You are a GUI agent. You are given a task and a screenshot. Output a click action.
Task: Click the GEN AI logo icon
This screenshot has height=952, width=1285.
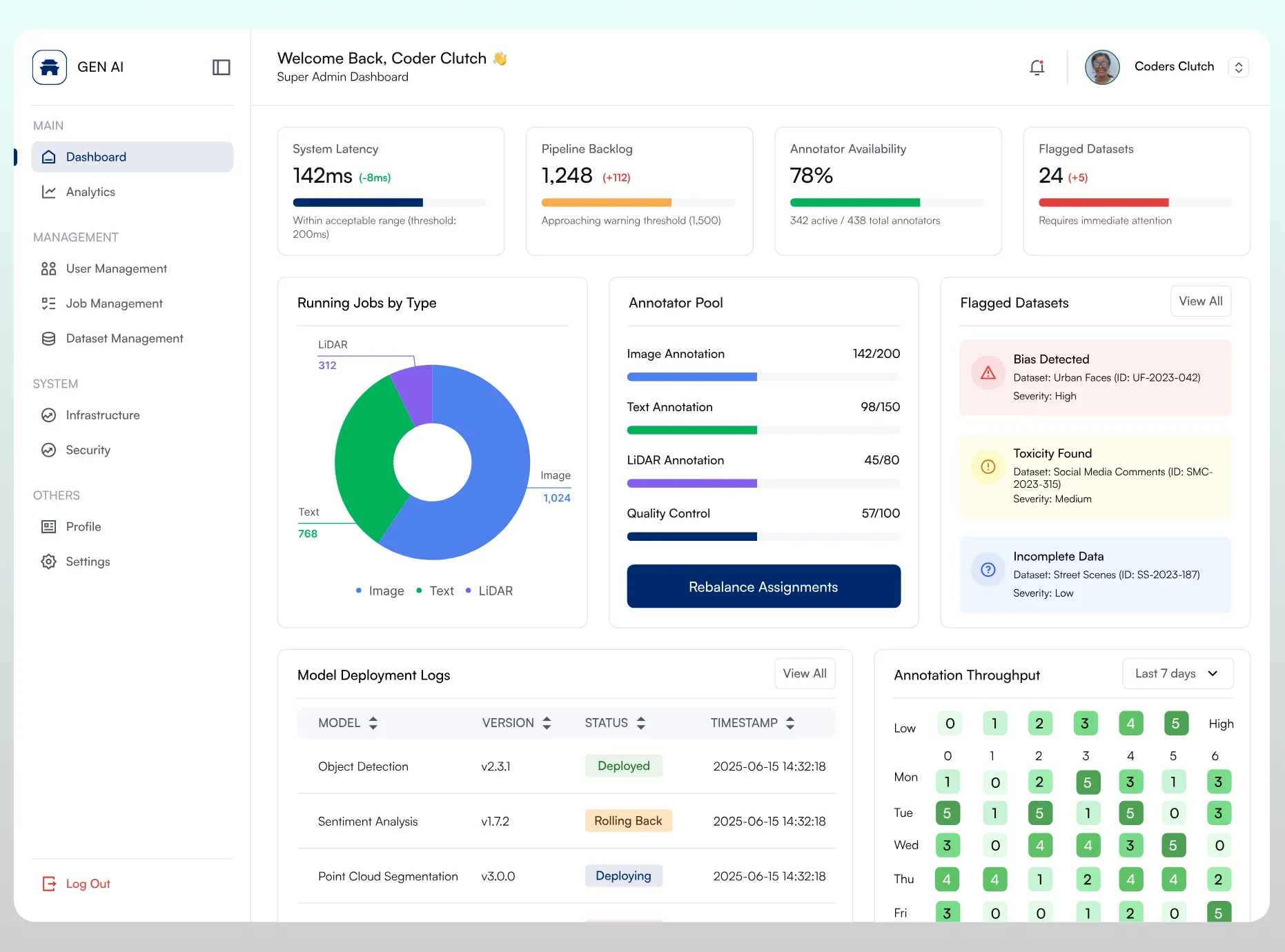(x=50, y=67)
